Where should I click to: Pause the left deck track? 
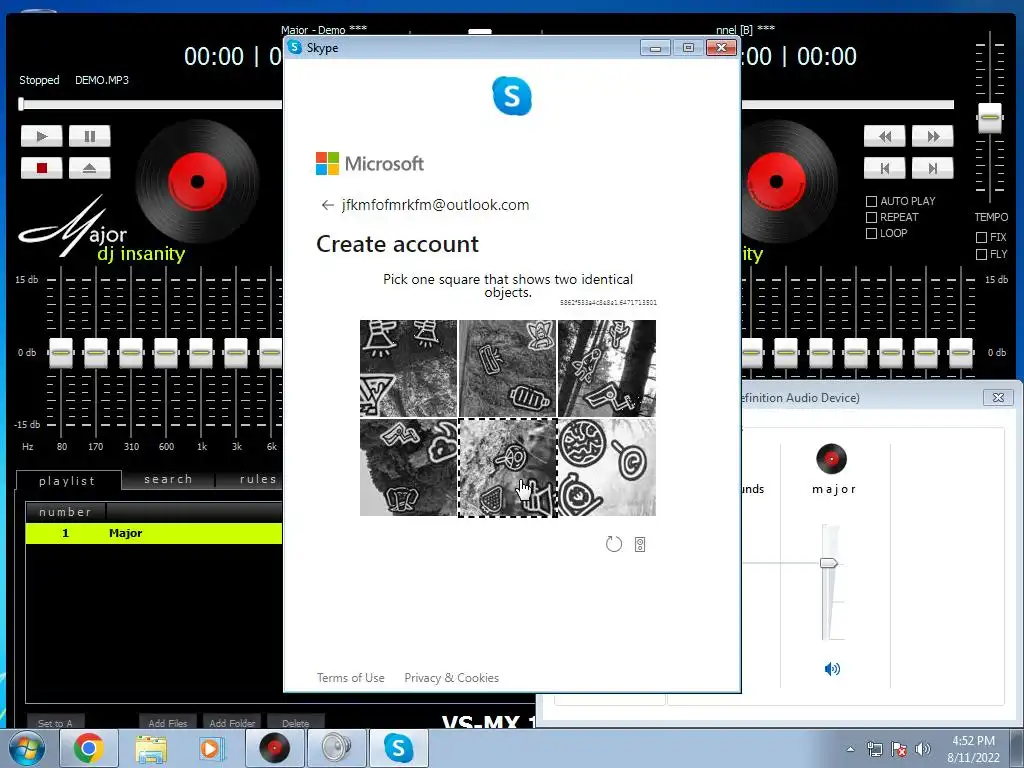point(89,136)
